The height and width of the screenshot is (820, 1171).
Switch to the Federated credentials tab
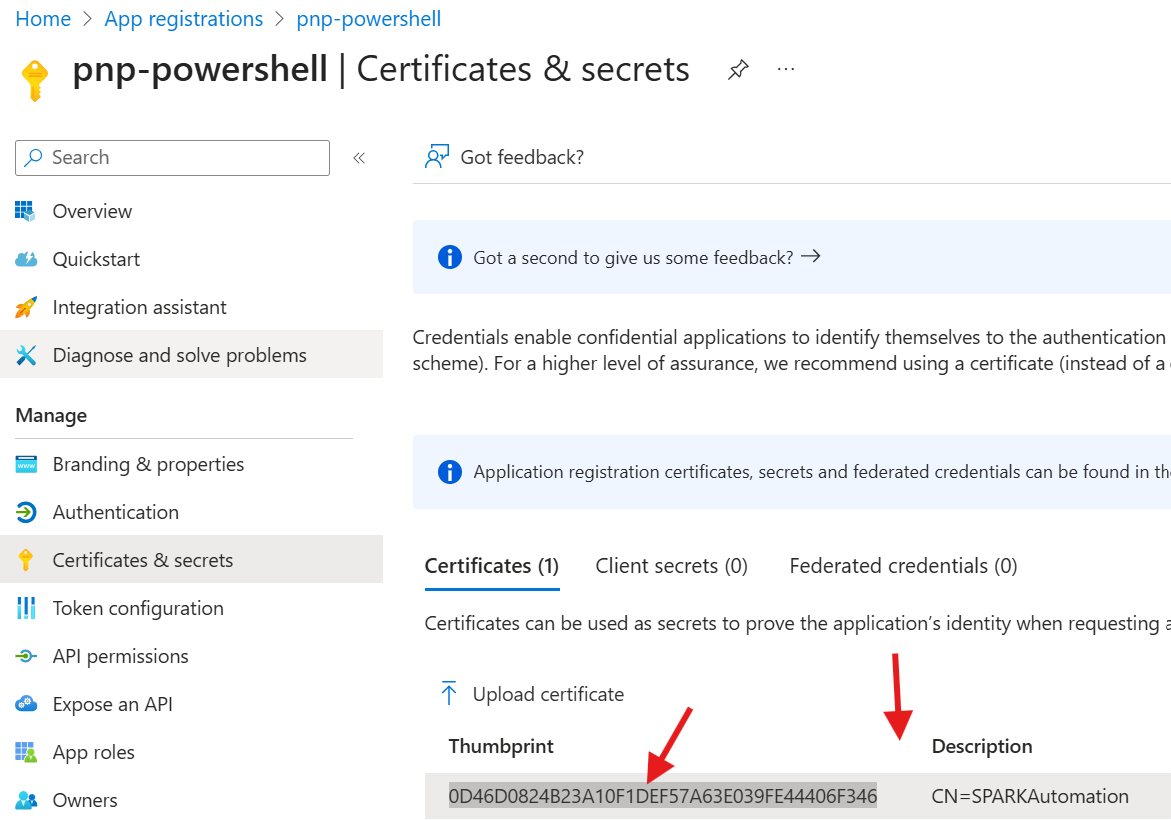[903, 566]
